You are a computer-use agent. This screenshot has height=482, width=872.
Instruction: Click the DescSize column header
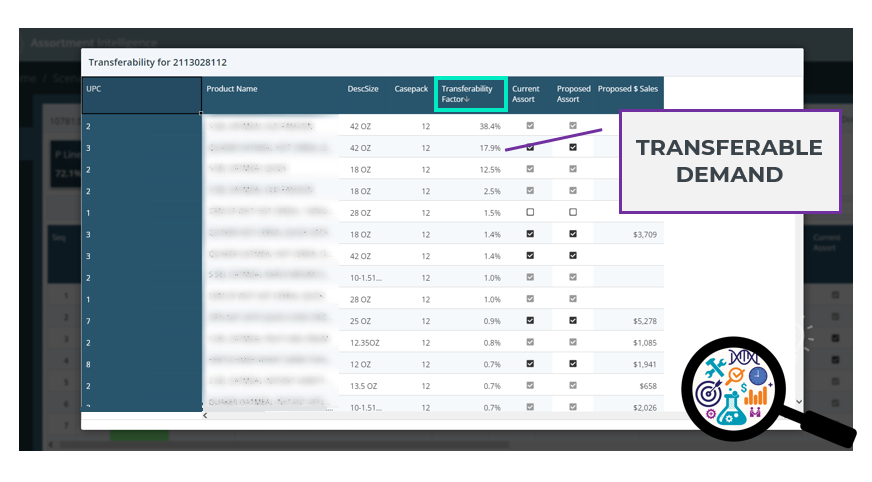point(363,89)
